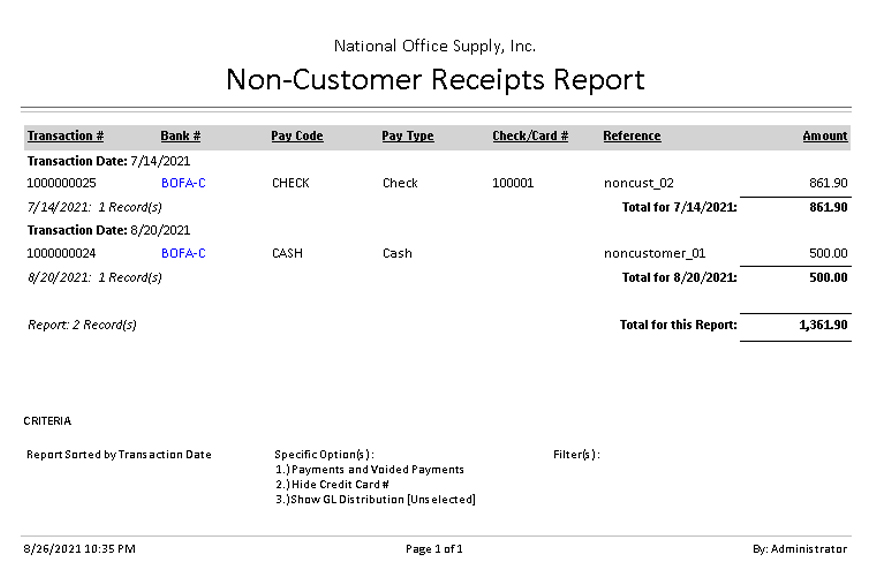Click check number 100001
878x582 pixels.
coord(513,183)
